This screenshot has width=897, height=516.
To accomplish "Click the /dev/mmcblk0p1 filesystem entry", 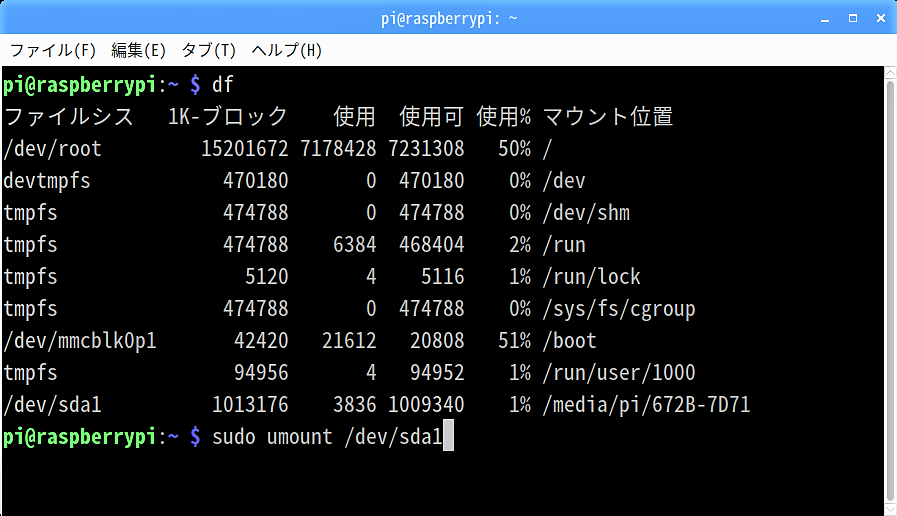I will coord(80,341).
